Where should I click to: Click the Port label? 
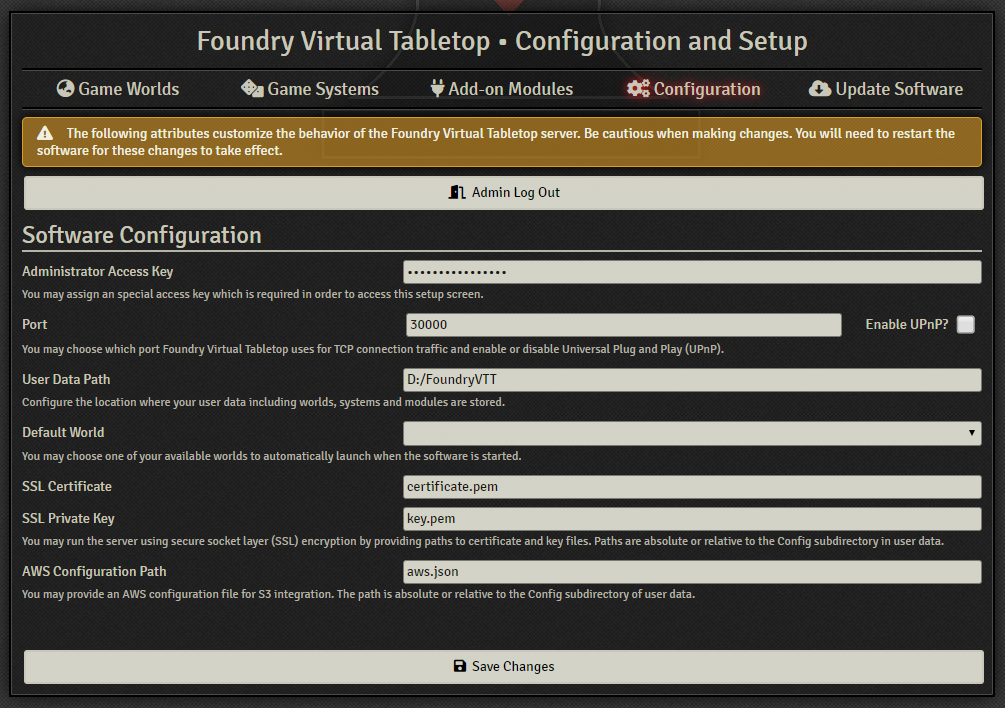(x=35, y=324)
